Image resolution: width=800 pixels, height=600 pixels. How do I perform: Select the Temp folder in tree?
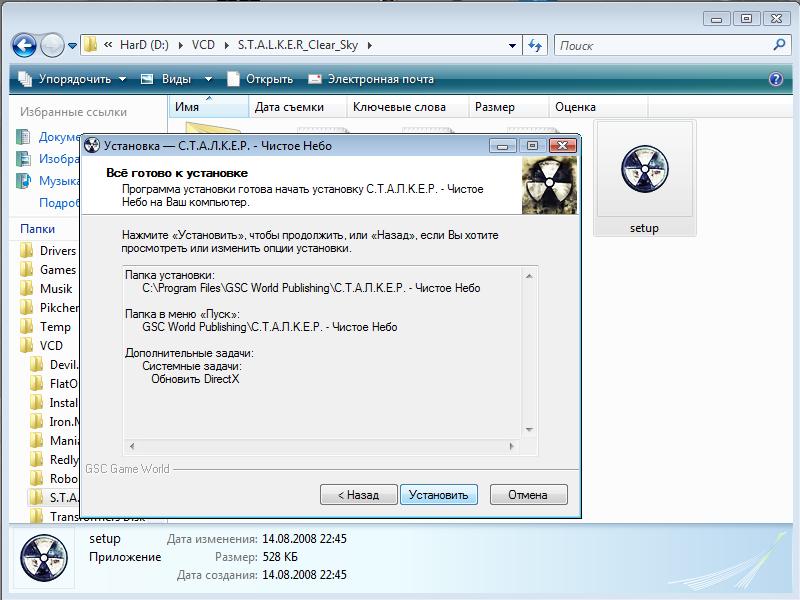(x=46, y=327)
